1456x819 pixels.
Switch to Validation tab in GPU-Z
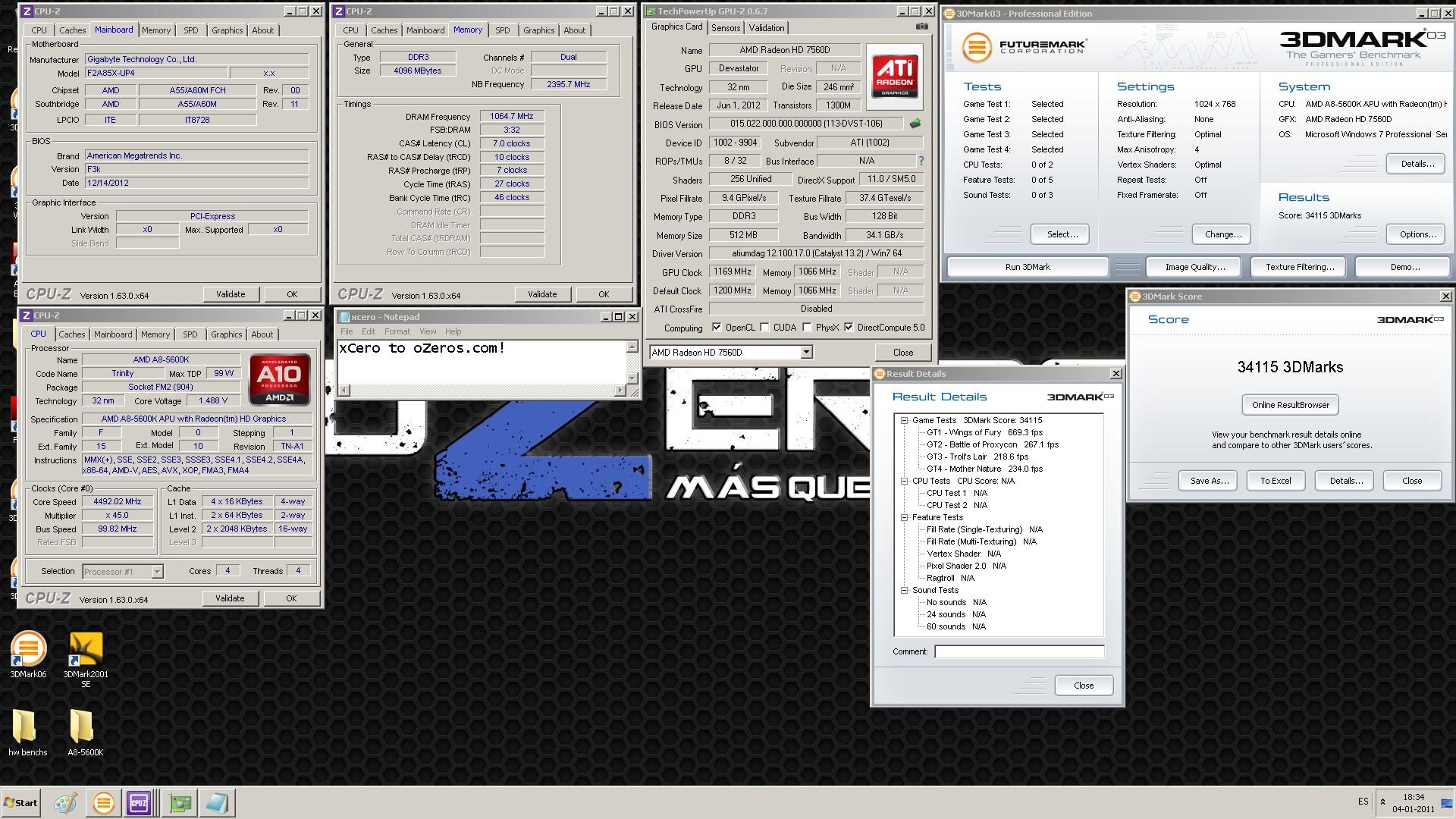pyautogui.click(x=767, y=28)
